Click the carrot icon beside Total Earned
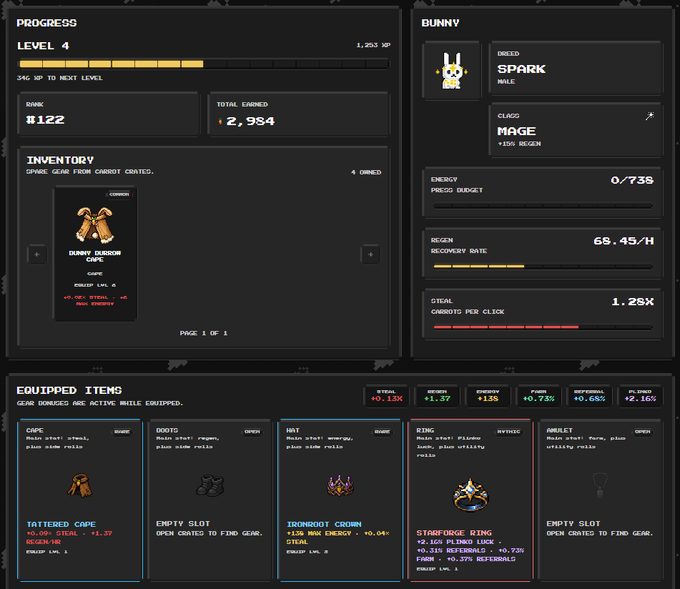The width and height of the screenshot is (680, 589). tap(220, 121)
